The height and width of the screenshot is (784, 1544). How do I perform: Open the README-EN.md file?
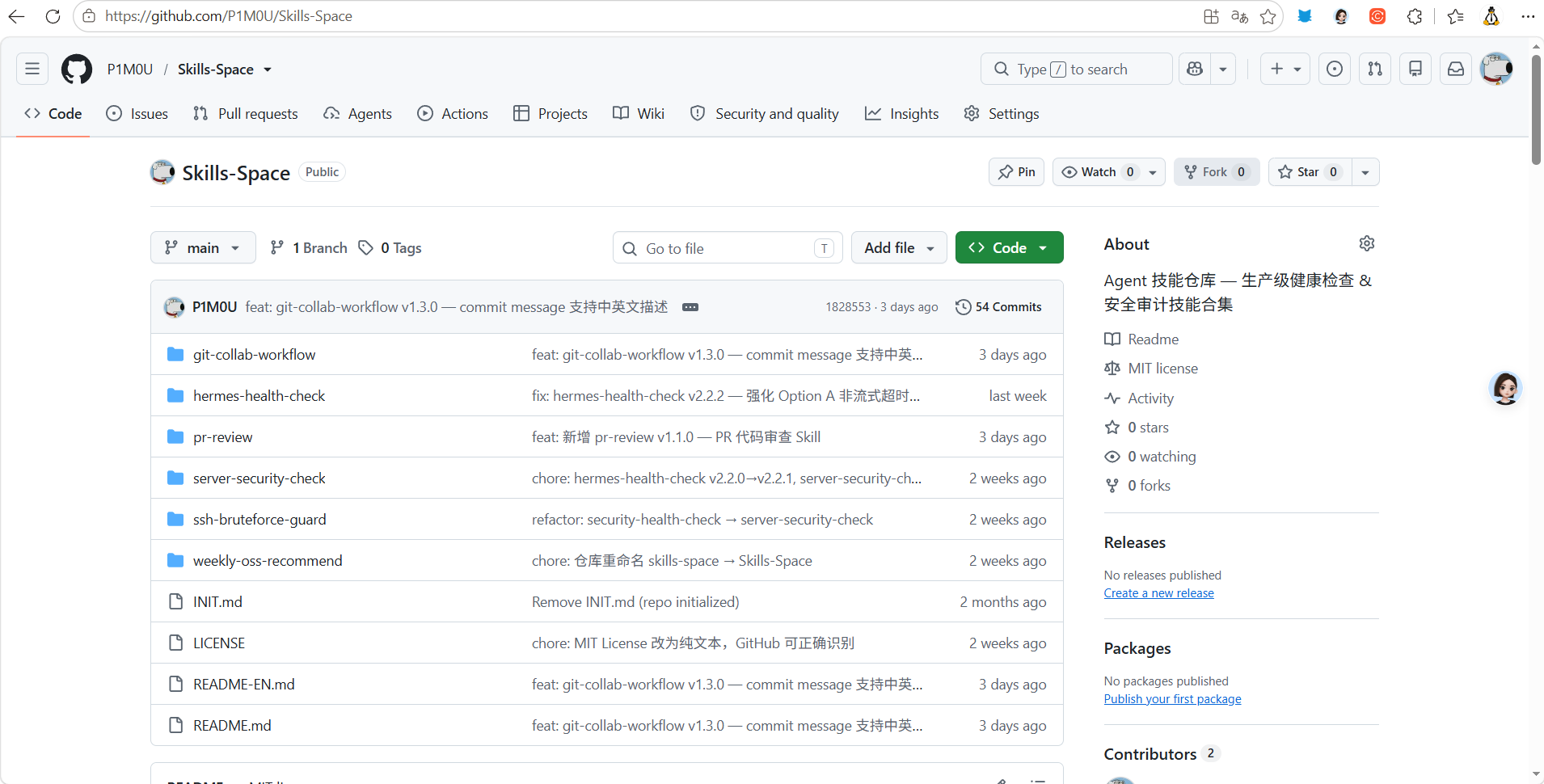point(243,684)
